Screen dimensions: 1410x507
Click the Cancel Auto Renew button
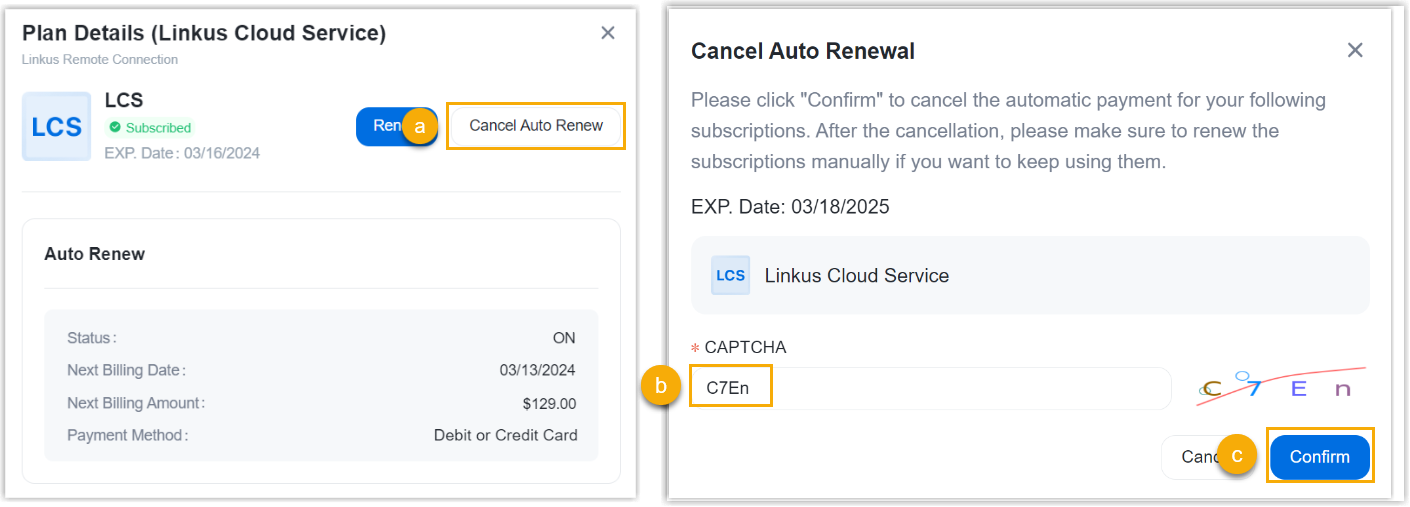coord(536,126)
